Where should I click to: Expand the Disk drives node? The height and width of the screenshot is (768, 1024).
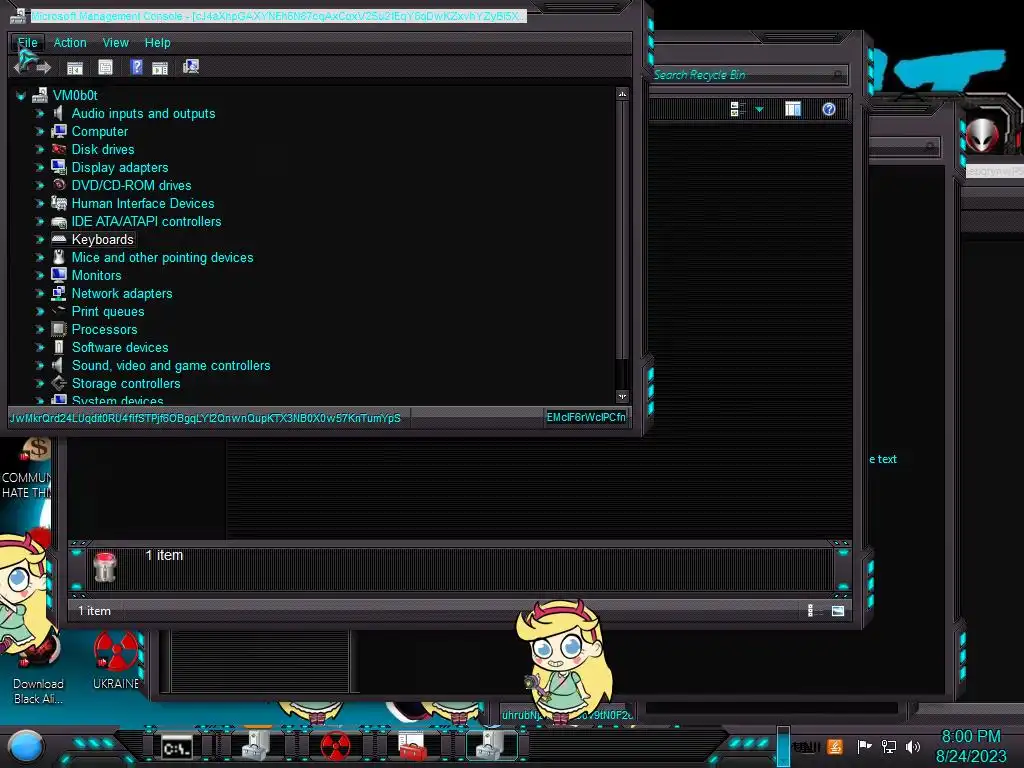tap(39, 150)
